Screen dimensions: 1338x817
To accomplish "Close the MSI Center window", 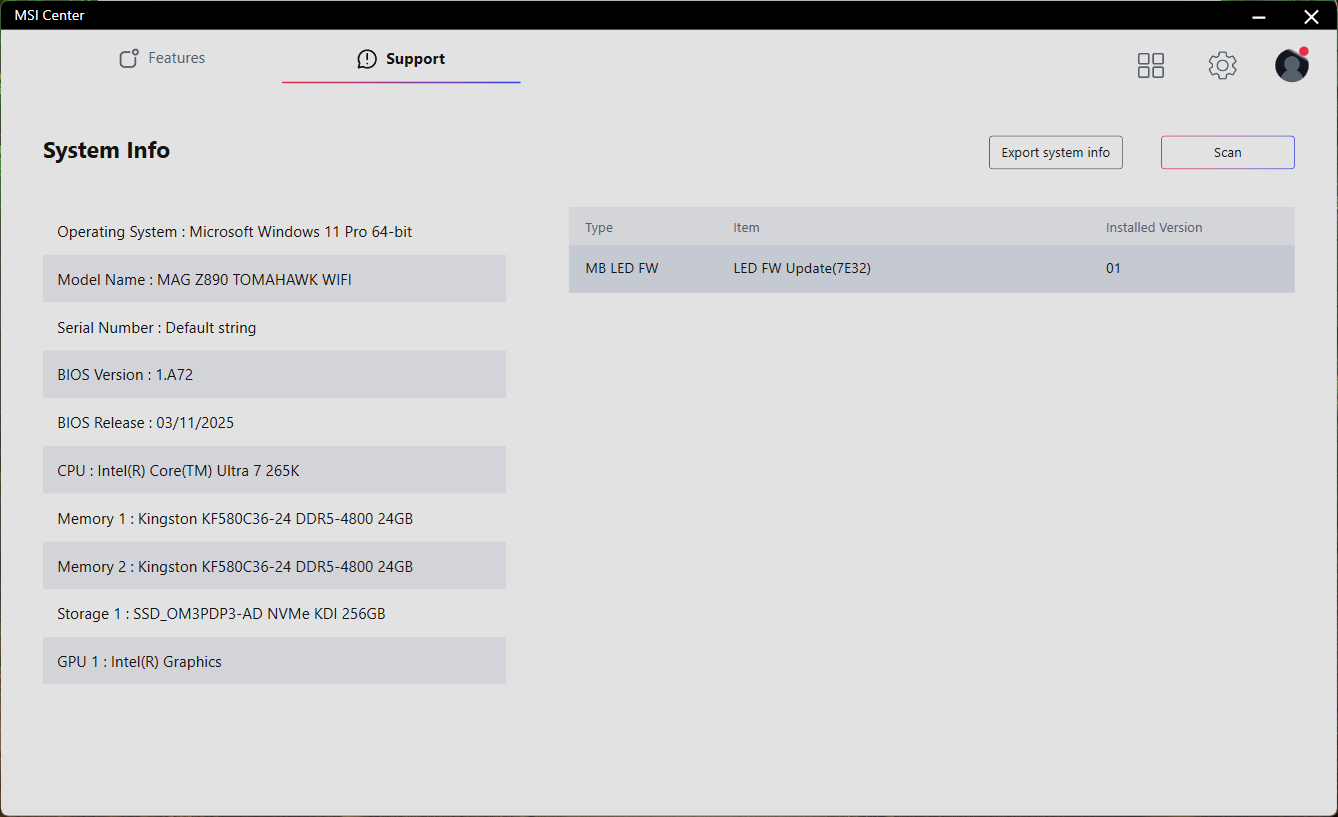I will [x=1311, y=16].
